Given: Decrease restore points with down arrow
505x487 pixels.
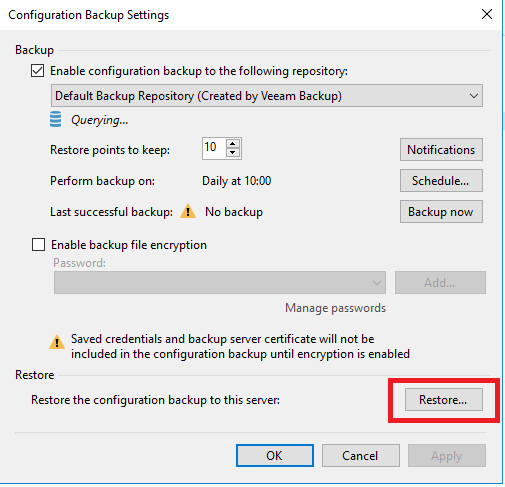Looking at the screenshot, I should point(233,153).
